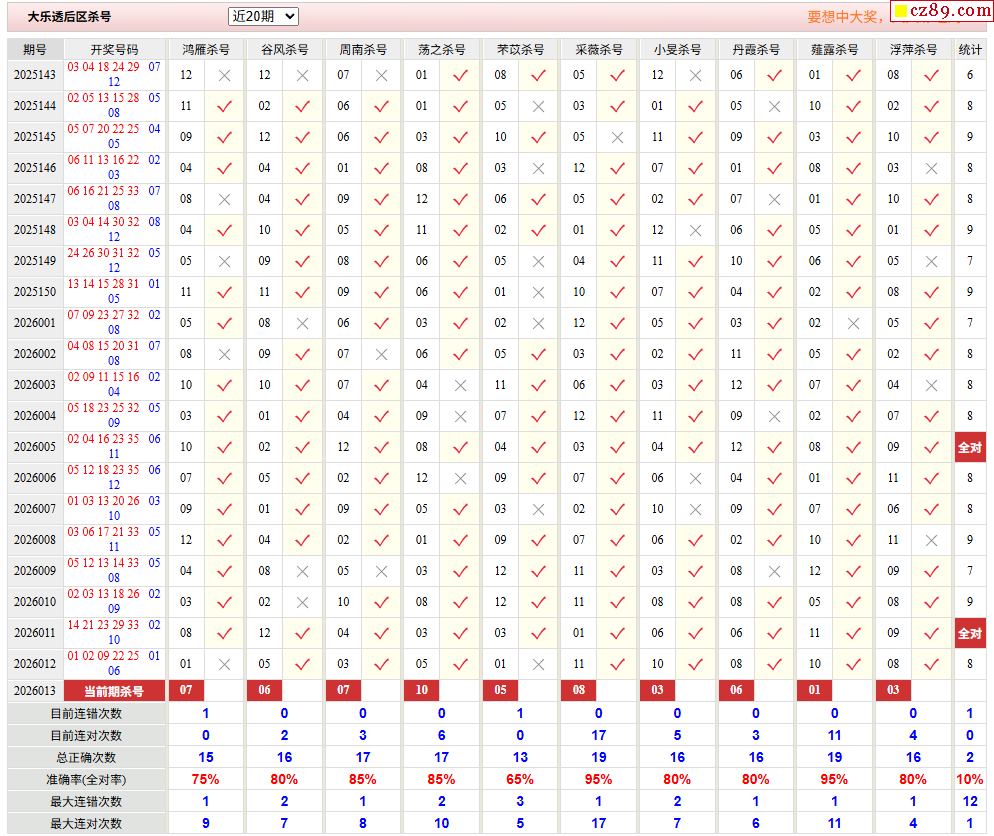Viewport: 994px width, 836px height.
Task: Click the 65% accuracy value
Action: pos(520,780)
